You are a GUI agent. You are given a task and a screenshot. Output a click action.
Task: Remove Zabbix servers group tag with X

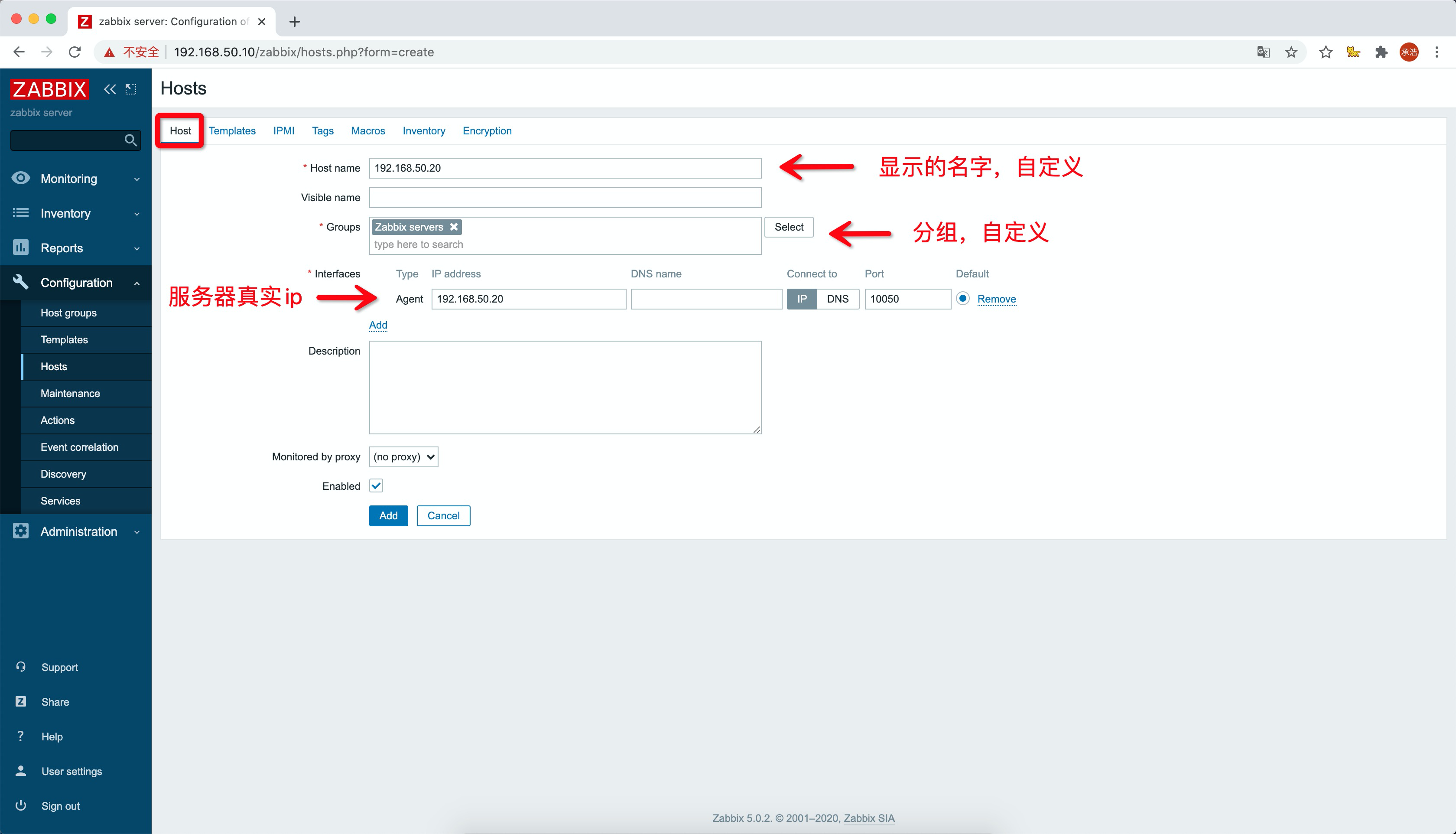click(454, 227)
